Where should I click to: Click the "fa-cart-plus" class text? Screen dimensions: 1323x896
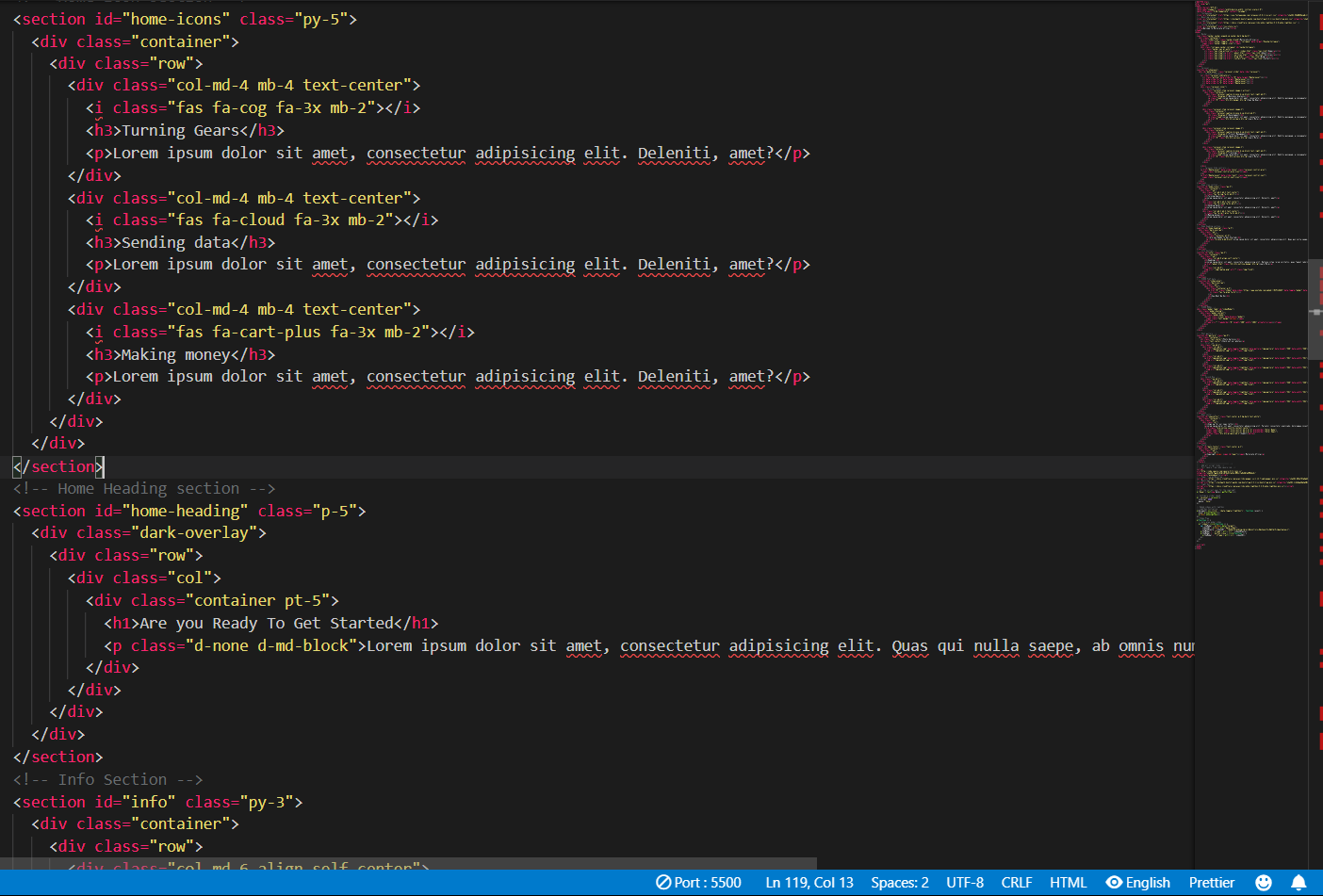[266, 332]
